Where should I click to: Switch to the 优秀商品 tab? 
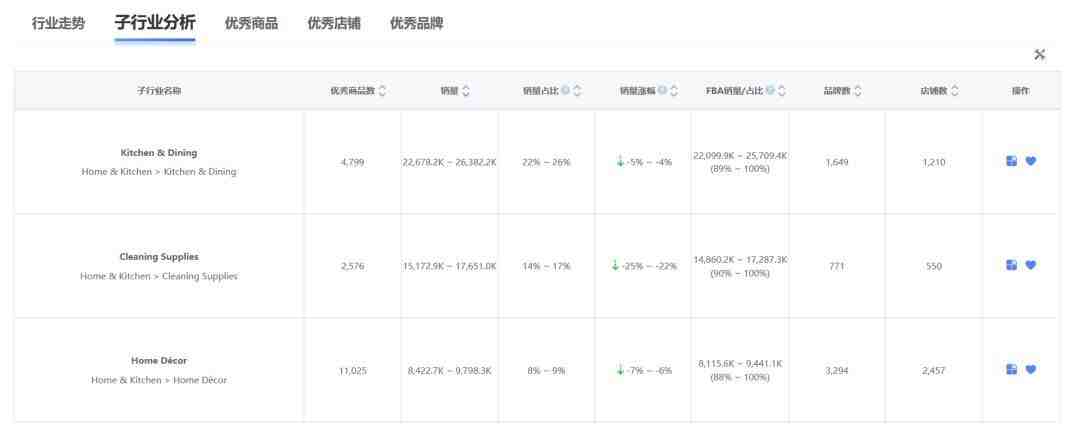coord(251,23)
